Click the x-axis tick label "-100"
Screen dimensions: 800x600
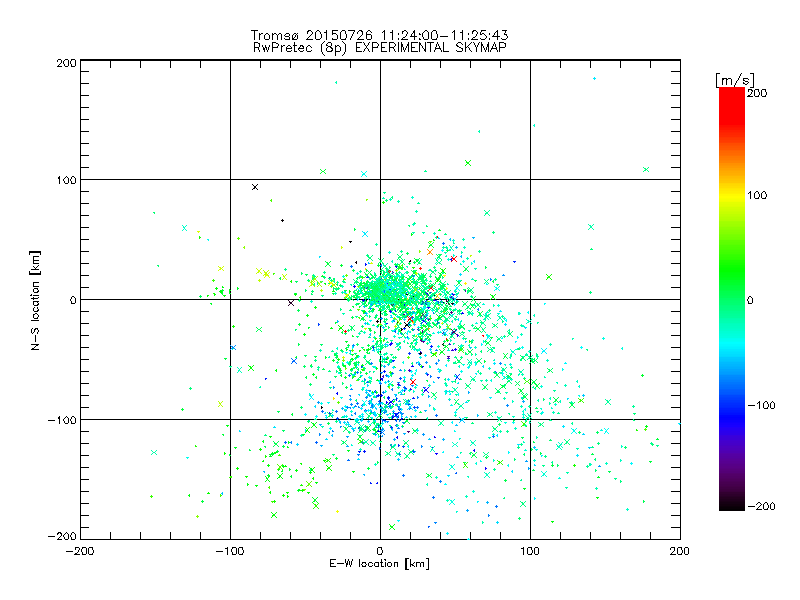[230, 551]
